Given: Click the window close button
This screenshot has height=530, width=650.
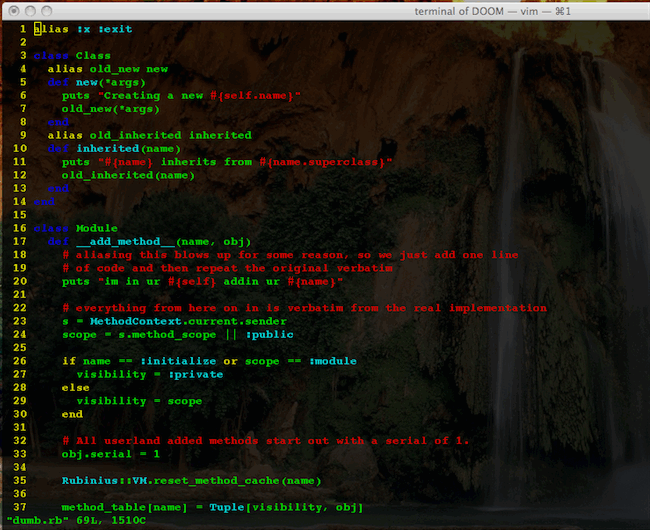Looking at the screenshot, I should point(14,11).
